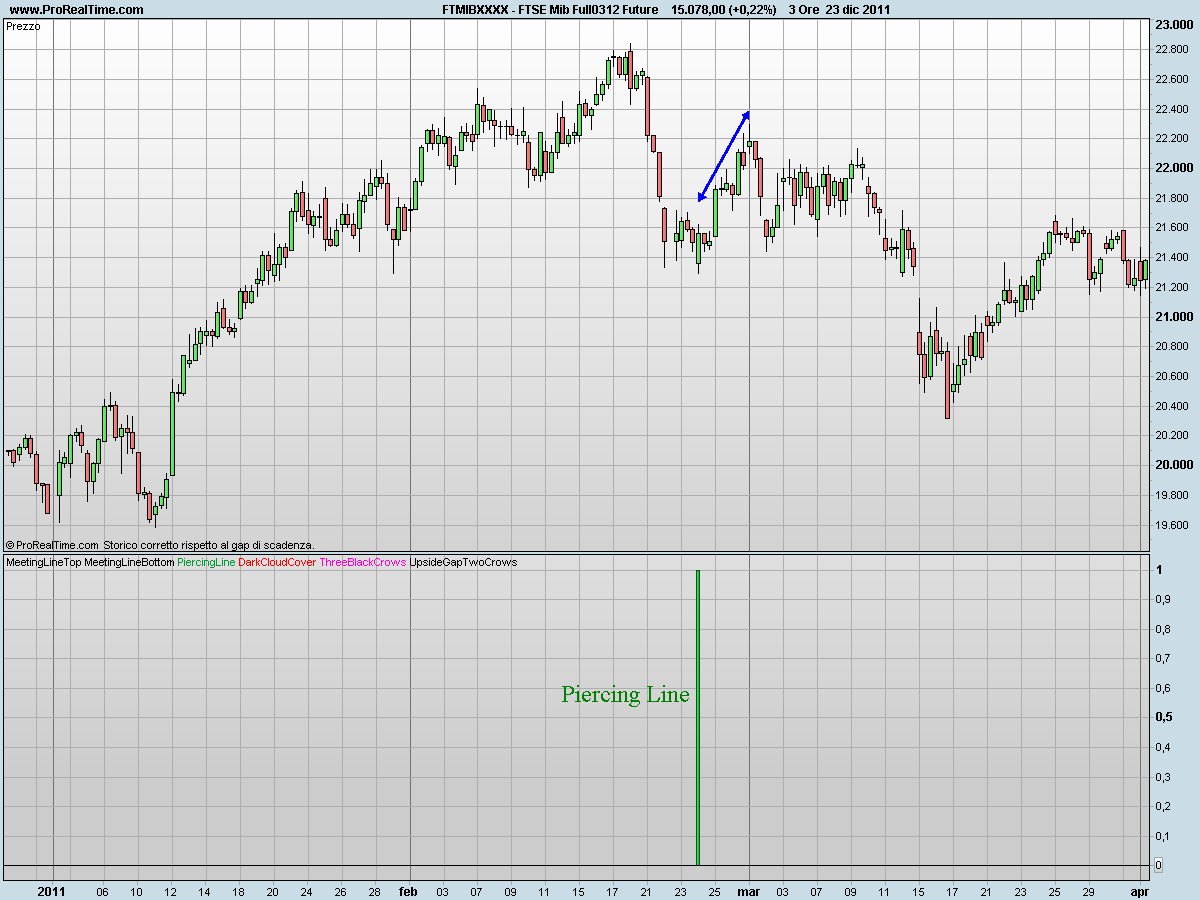Click the magenta ThreeBlackCrows indicator label
1200x900 pixels.
[363, 562]
